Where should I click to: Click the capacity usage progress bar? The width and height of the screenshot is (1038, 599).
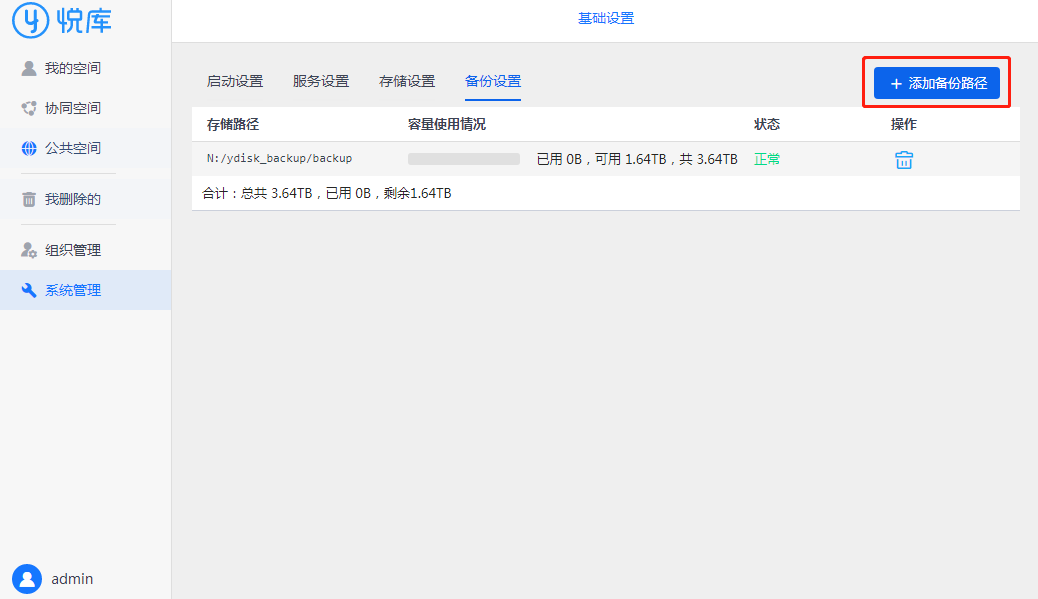click(x=464, y=159)
